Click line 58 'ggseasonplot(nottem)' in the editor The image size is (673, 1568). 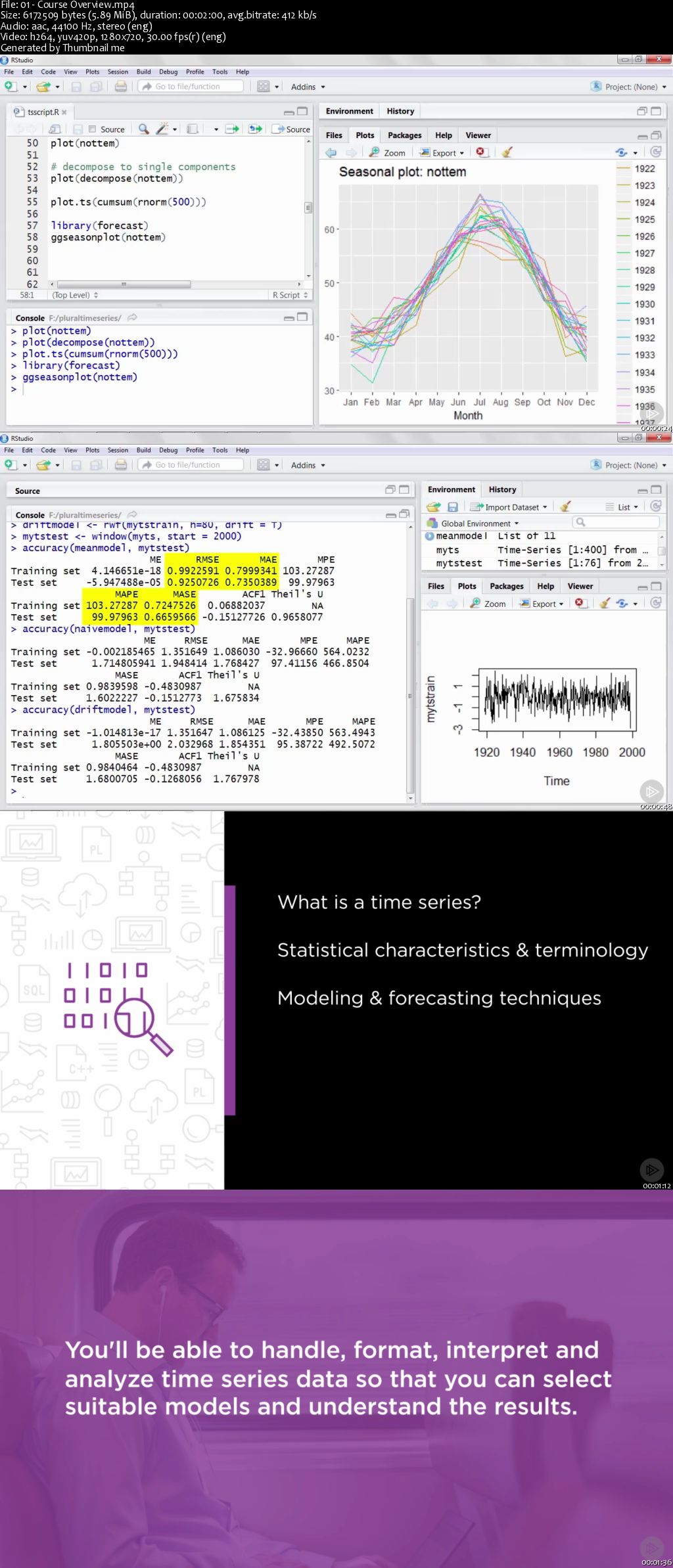coord(108,237)
